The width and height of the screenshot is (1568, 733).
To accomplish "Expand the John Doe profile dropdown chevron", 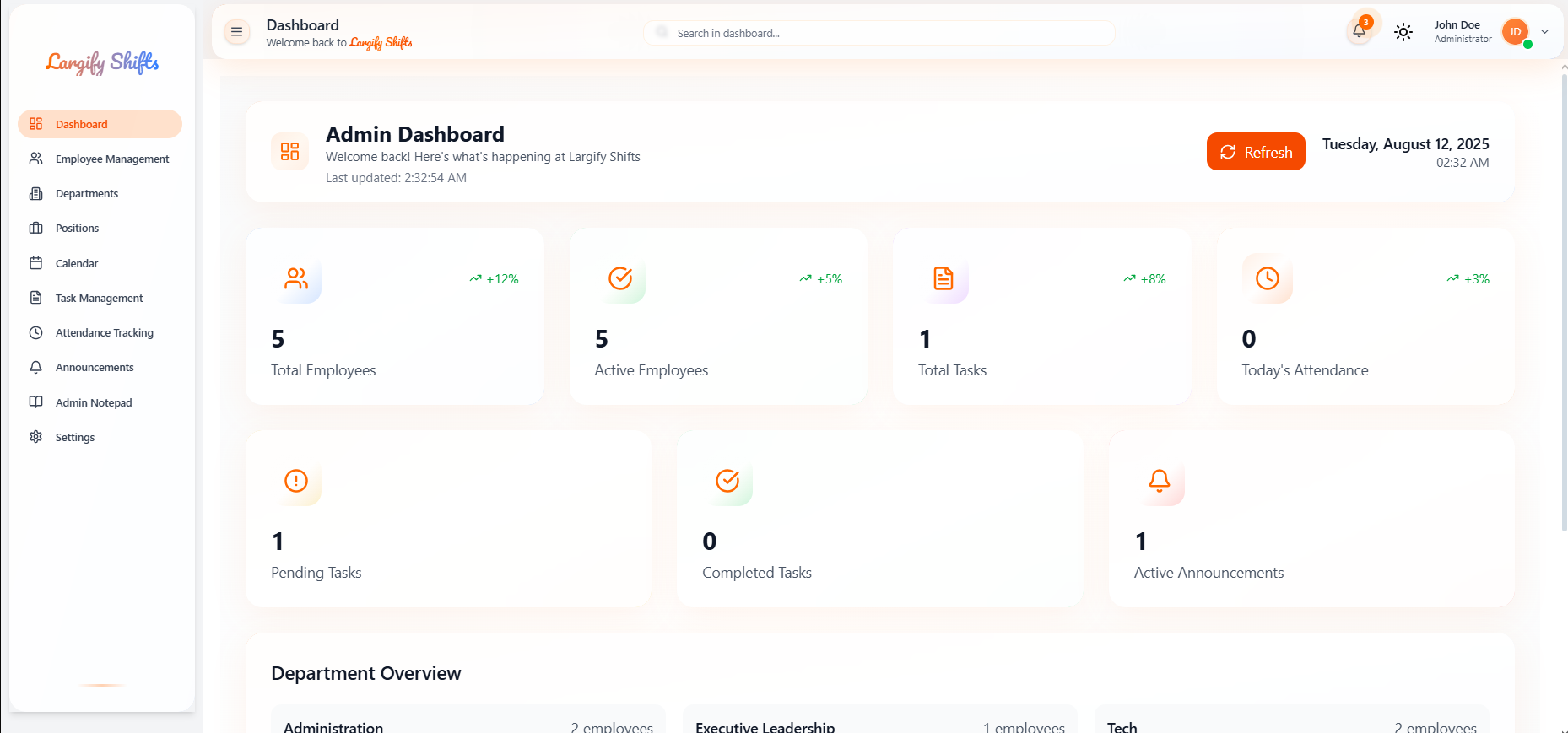I will point(1544,32).
